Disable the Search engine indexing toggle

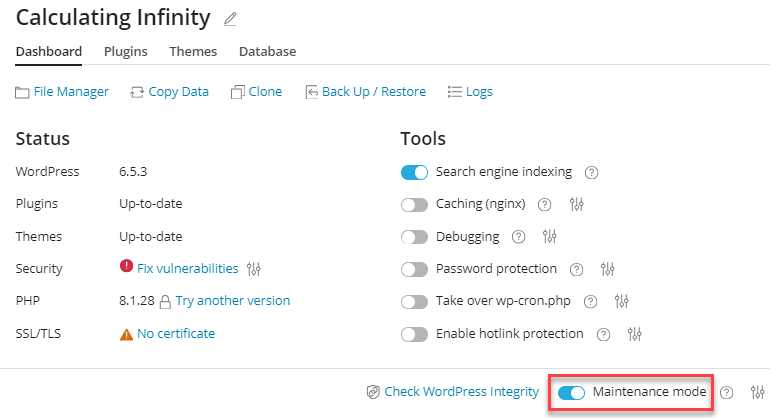(x=414, y=172)
